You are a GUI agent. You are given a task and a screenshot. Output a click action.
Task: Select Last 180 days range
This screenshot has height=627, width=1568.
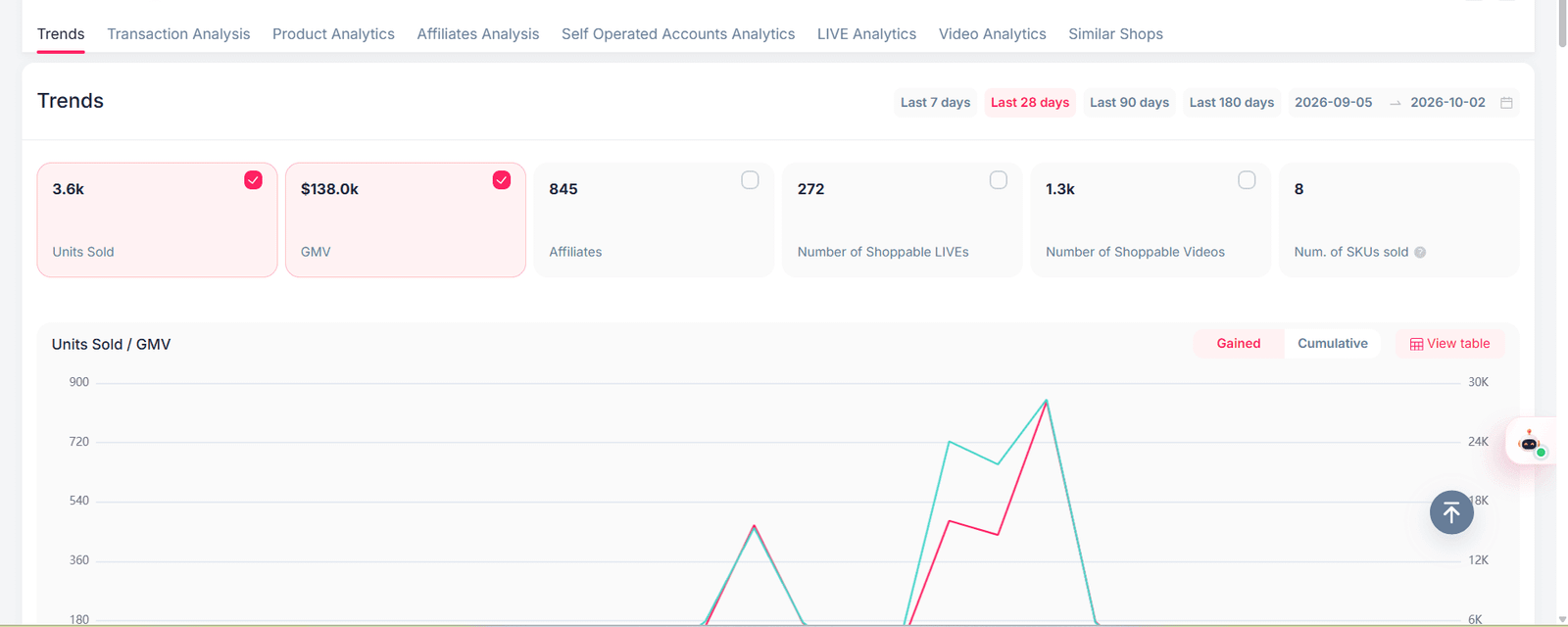click(1232, 102)
